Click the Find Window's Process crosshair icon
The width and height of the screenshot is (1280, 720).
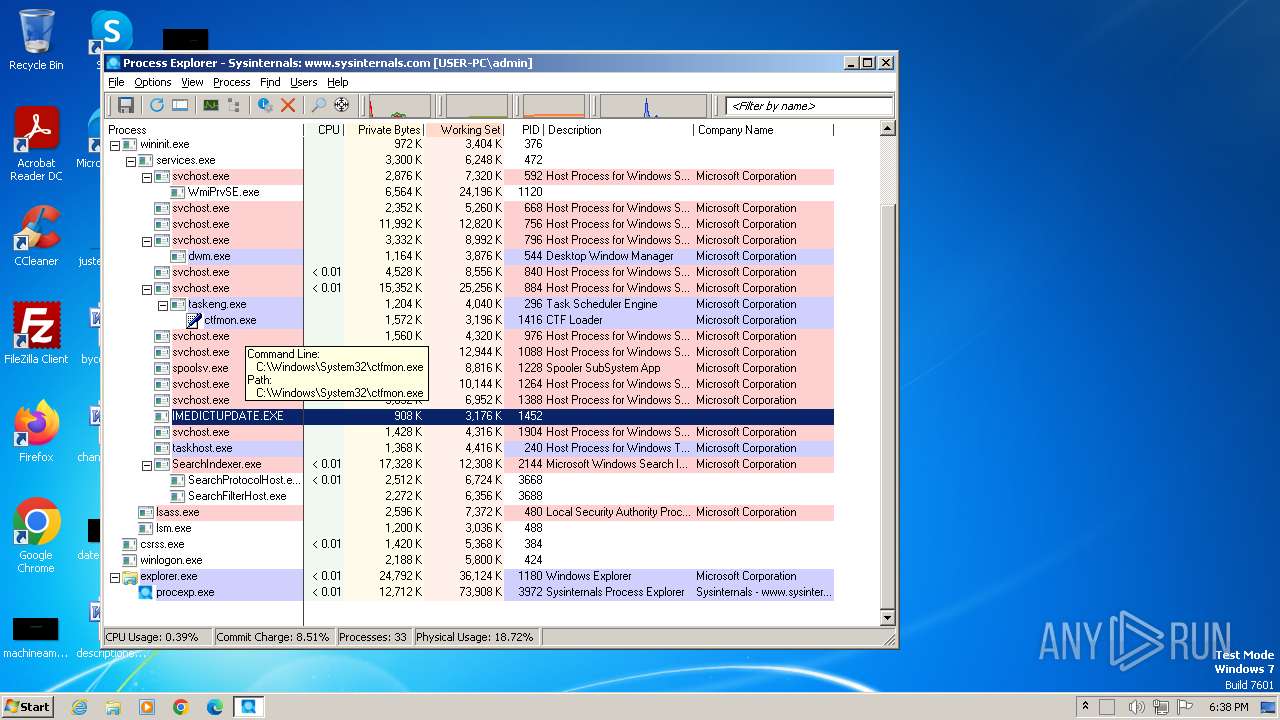pos(342,105)
